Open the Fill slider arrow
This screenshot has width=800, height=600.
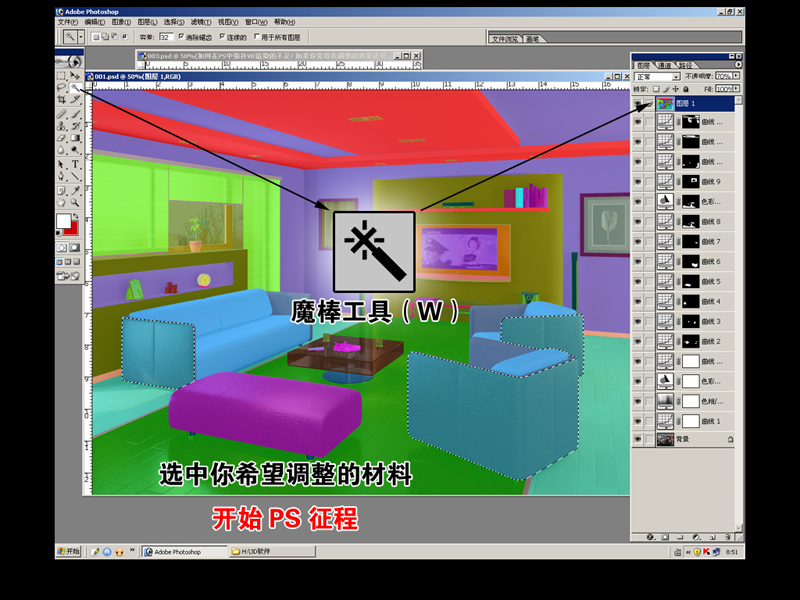[x=736, y=89]
